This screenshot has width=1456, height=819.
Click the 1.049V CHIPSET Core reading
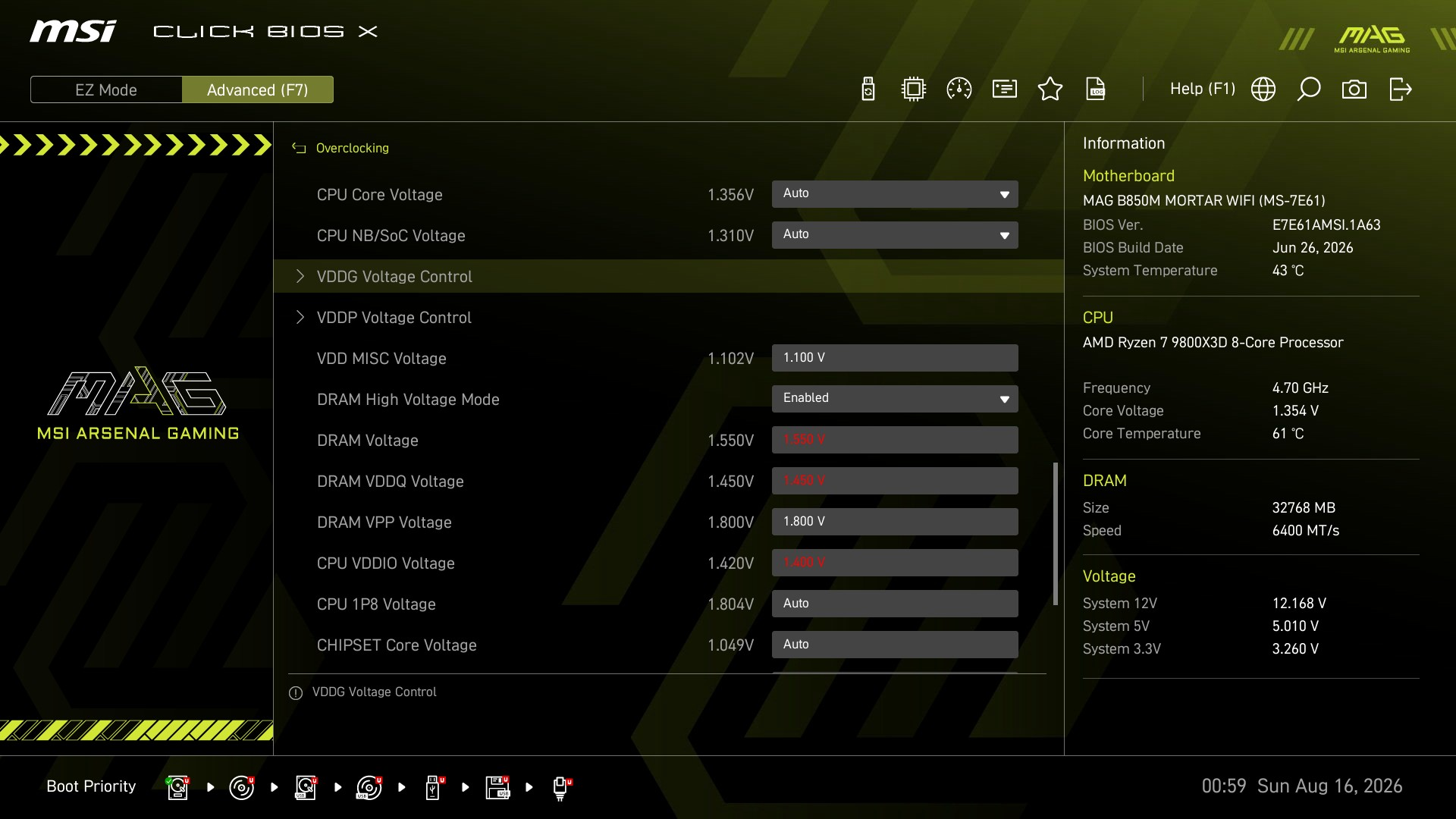(730, 645)
